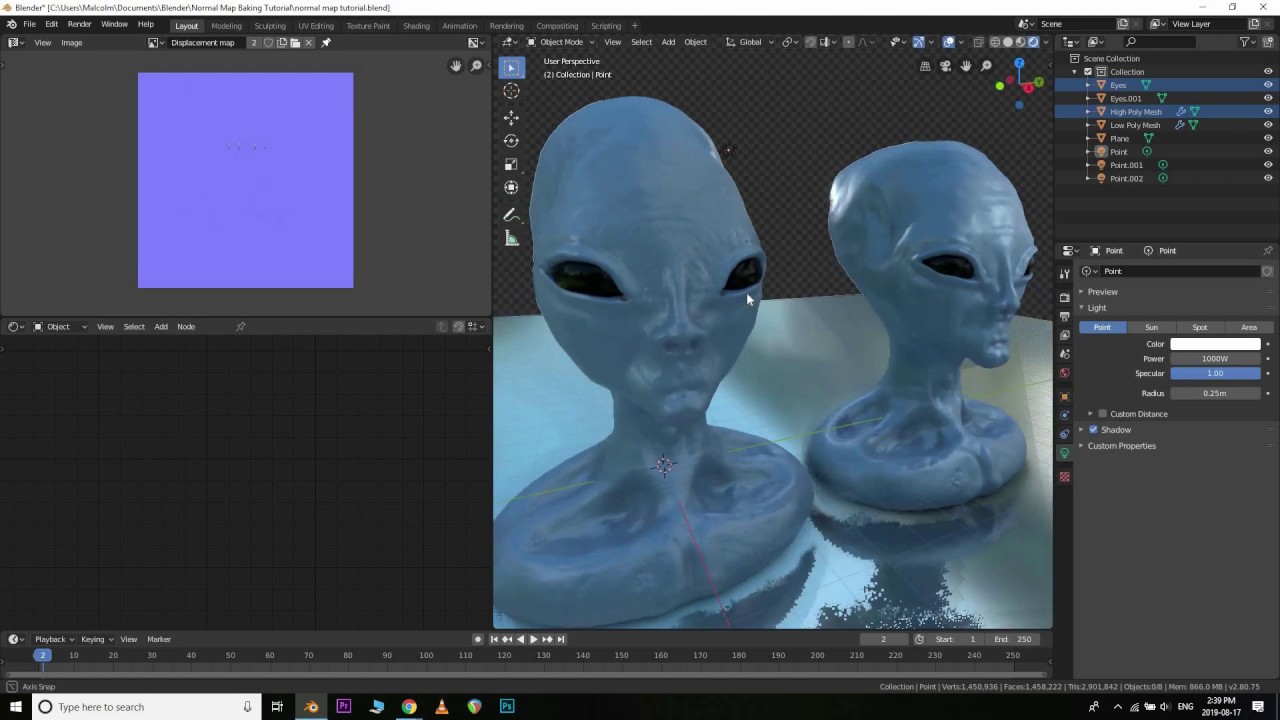This screenshot has width=1280, height=720.
Task: Choose the Move tool
Action: (x=511, y=117)
